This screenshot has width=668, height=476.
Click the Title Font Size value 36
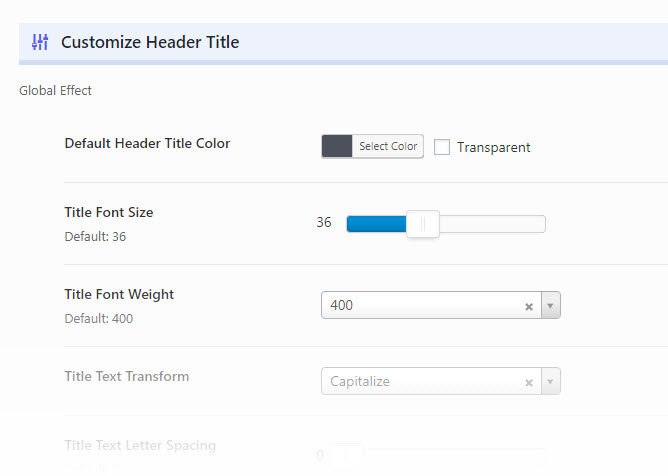(x=324, y=223)
